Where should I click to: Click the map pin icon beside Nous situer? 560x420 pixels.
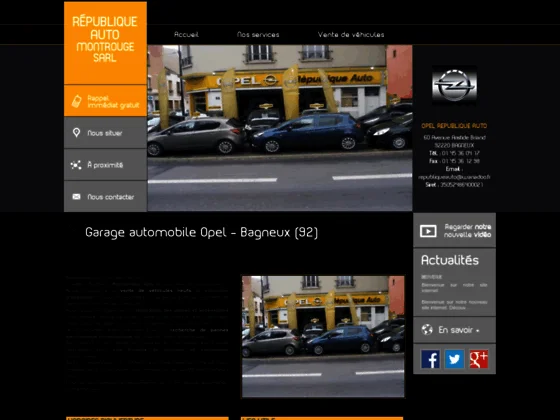76,133
